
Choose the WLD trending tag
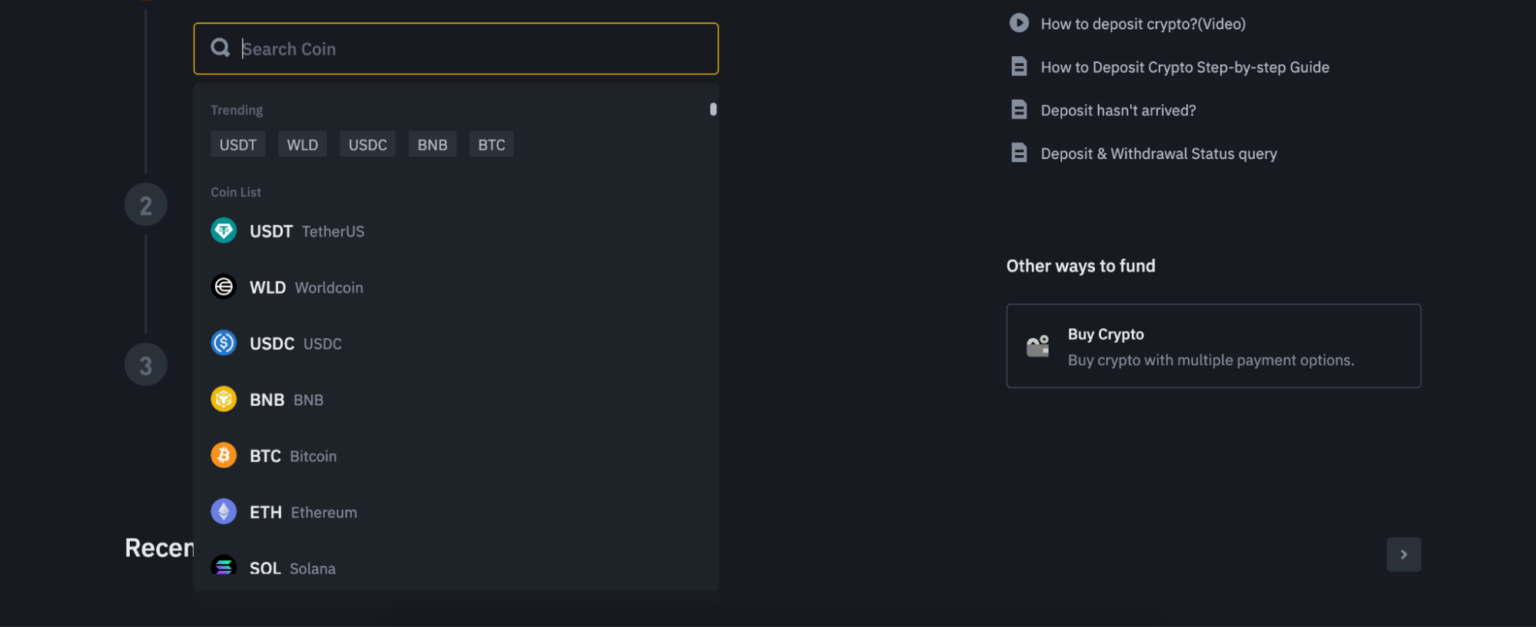pos(302,144)
